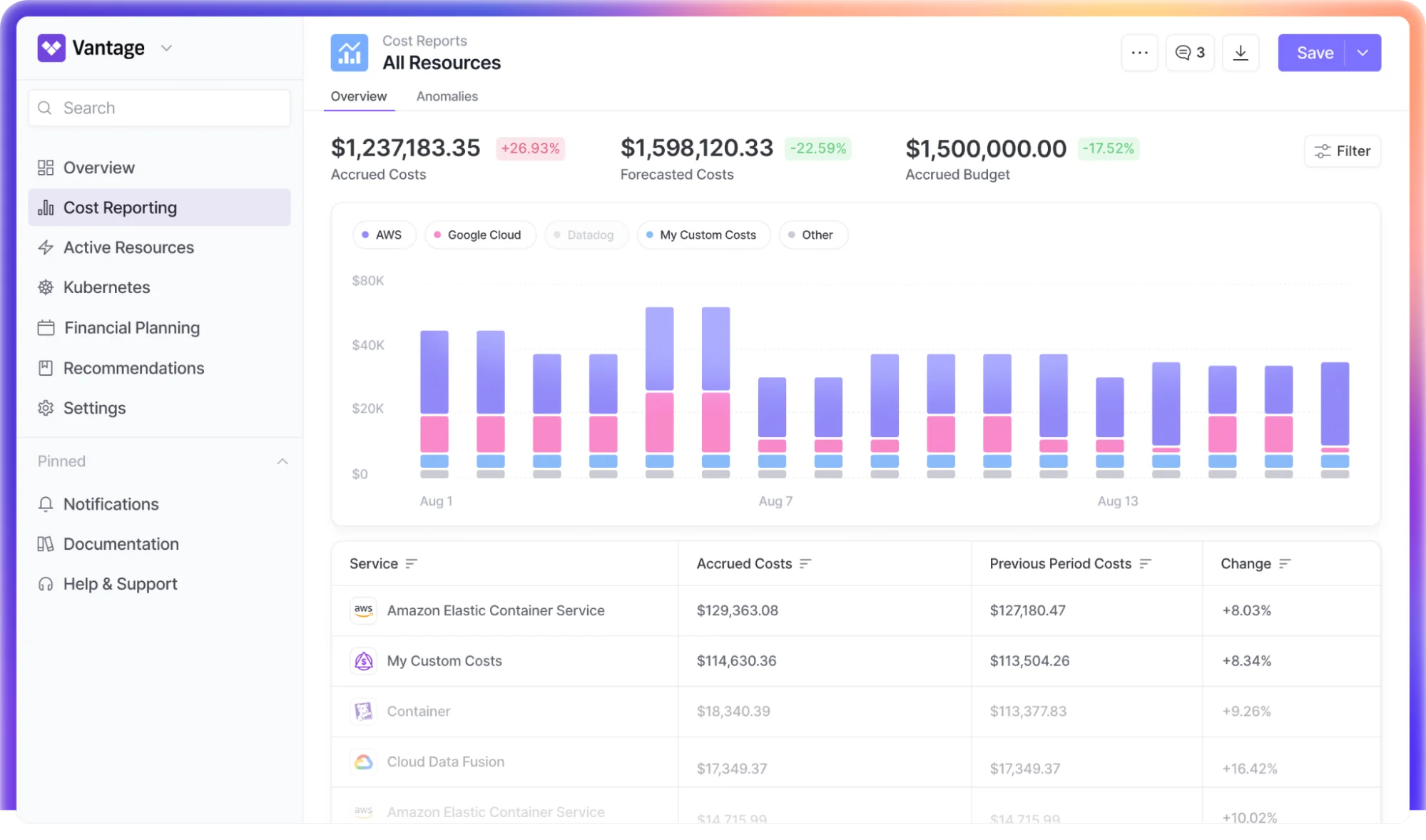Open the Vantage workspace dropdown chevron
Image resolution: width=1426 pixels, height=840 pixels.
[166, 48]
